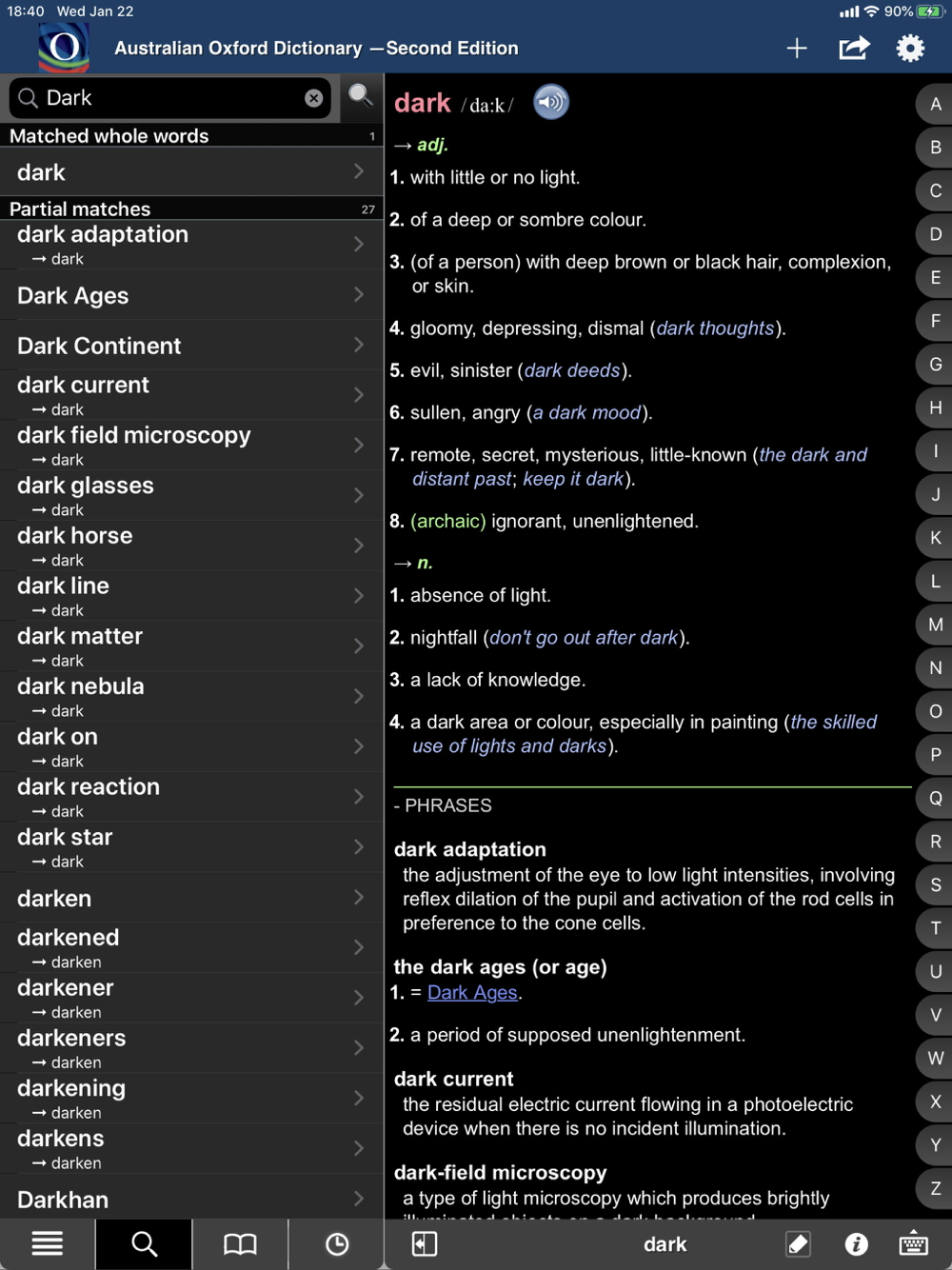952x1270 pixels.
Task: Select dark line in partial matches
Action: 190,596
